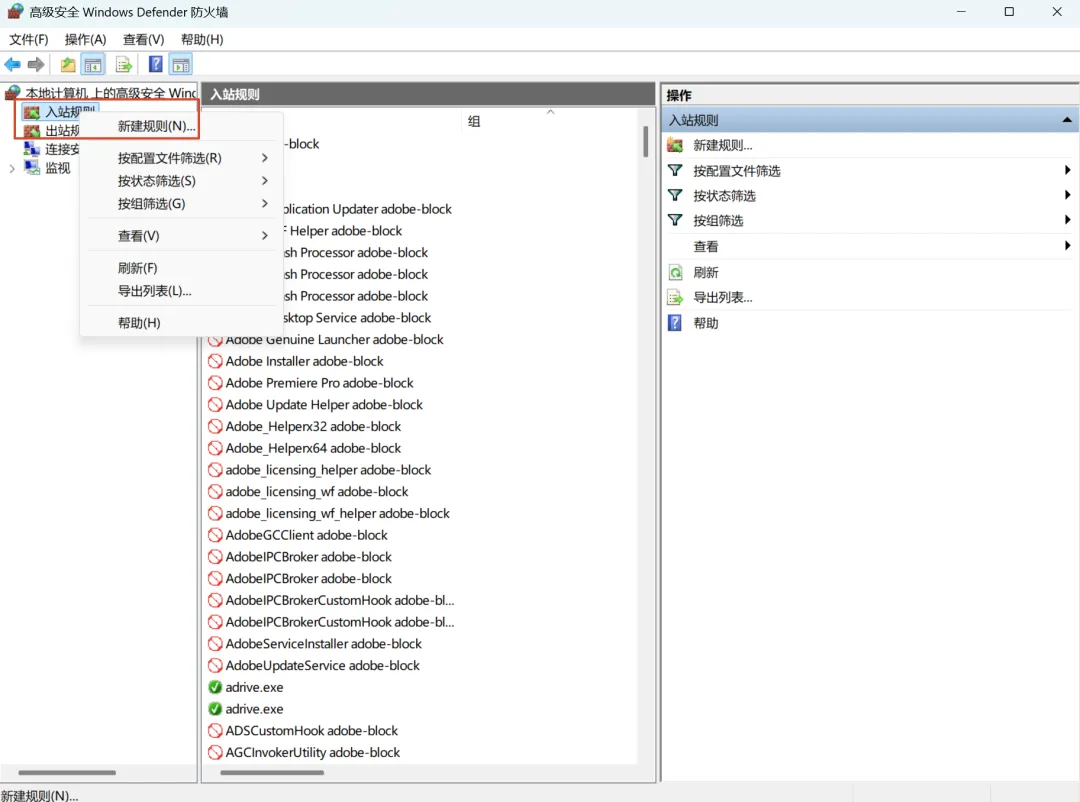
Task: Expand 查看(V) context submenu arrow
Action: click(264, 236)
